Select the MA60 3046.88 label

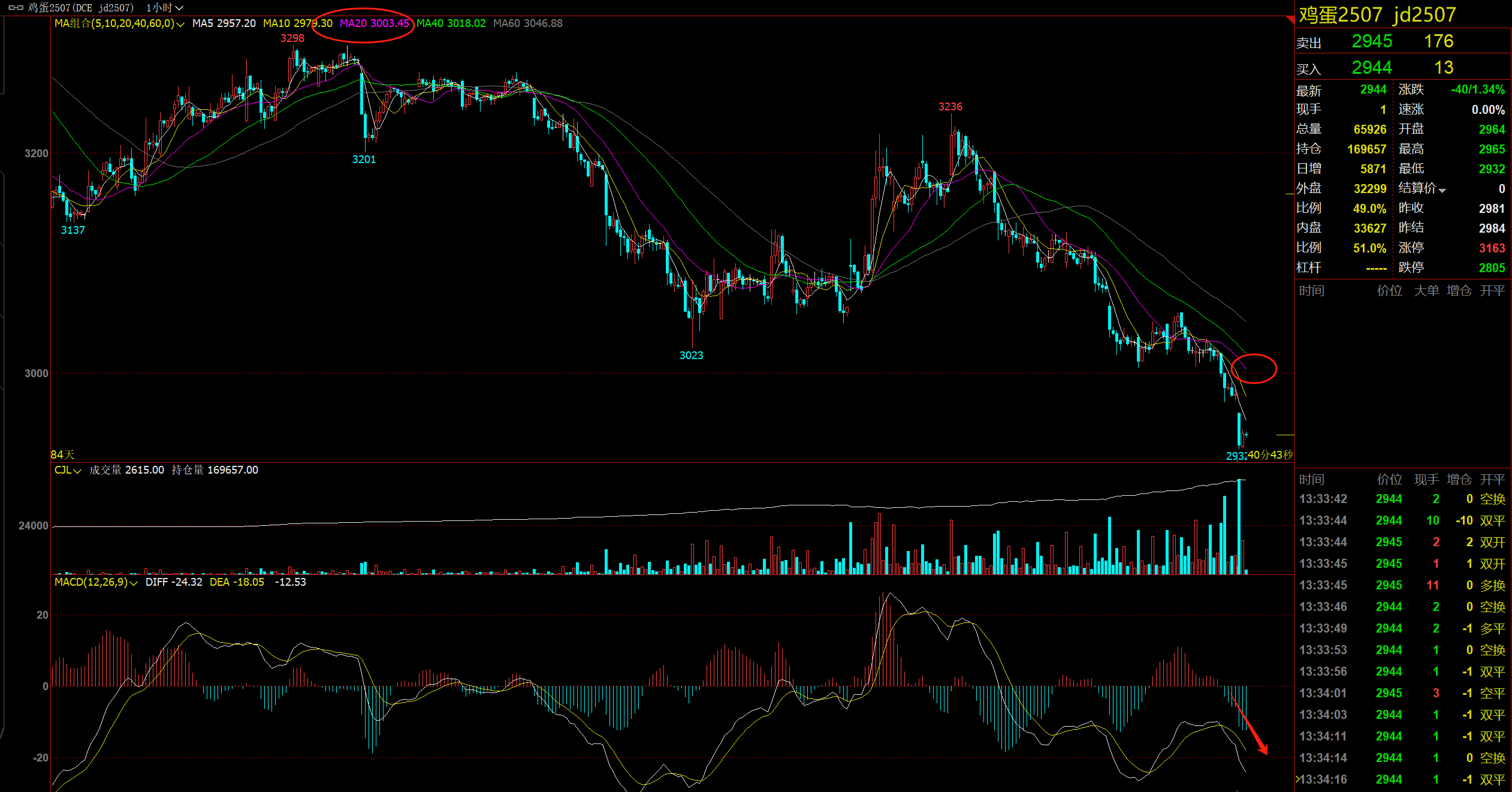point(527,23)
